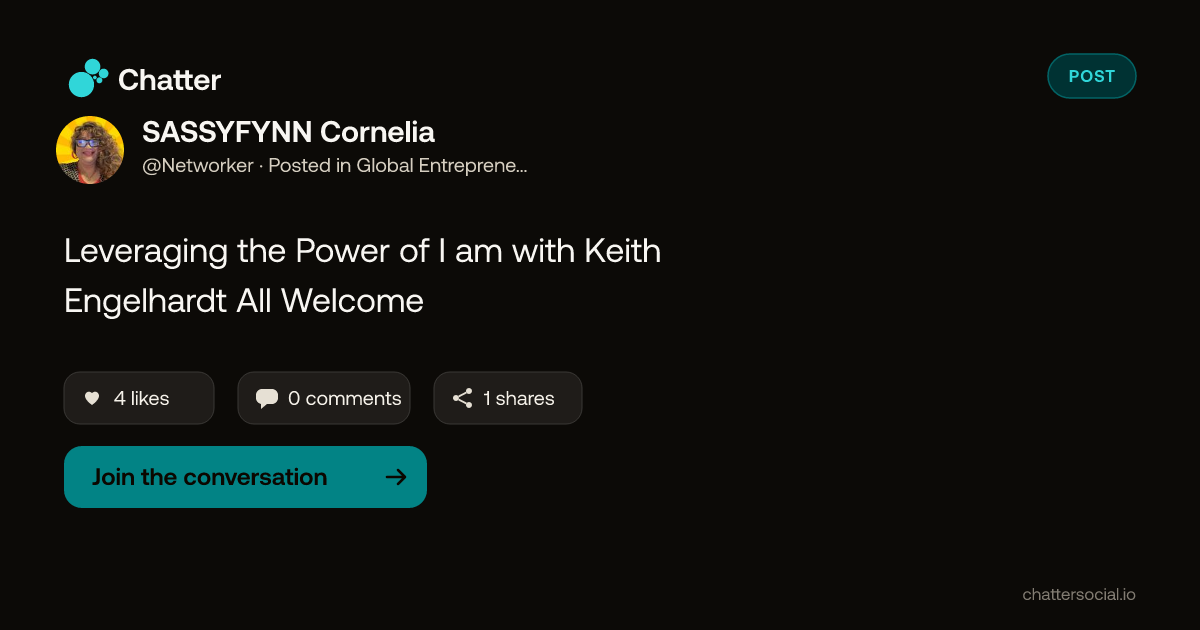The image size is (1200, 630).
Task: Open comments via the speech bubble icon
Action: 267,398
